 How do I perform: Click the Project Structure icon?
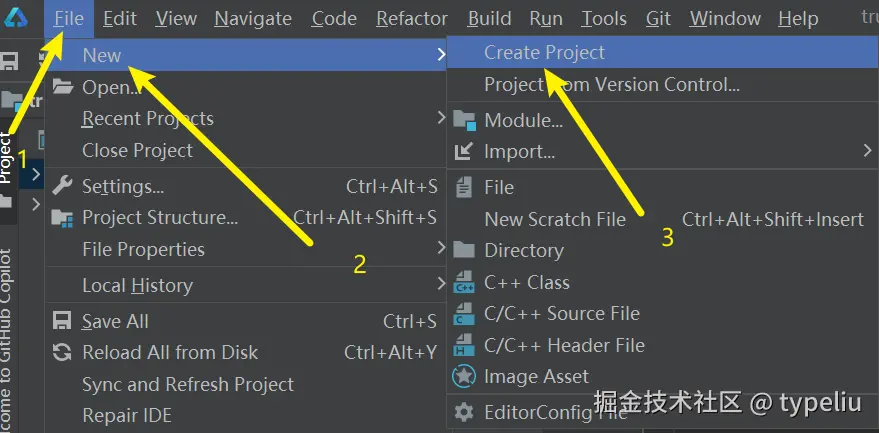coord(63,218)
